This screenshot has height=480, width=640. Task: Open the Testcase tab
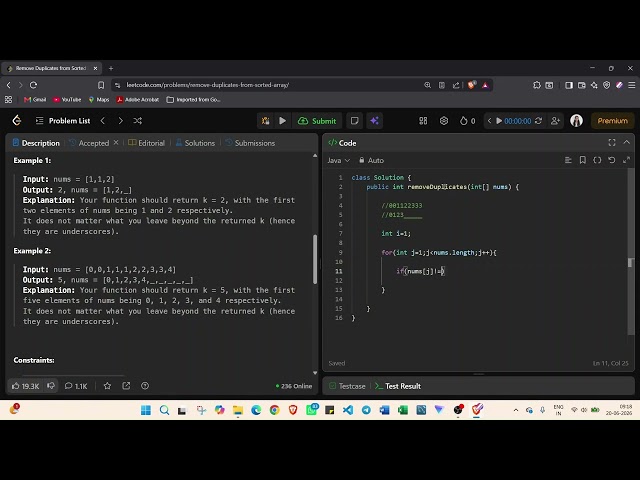tap(347, 386)
